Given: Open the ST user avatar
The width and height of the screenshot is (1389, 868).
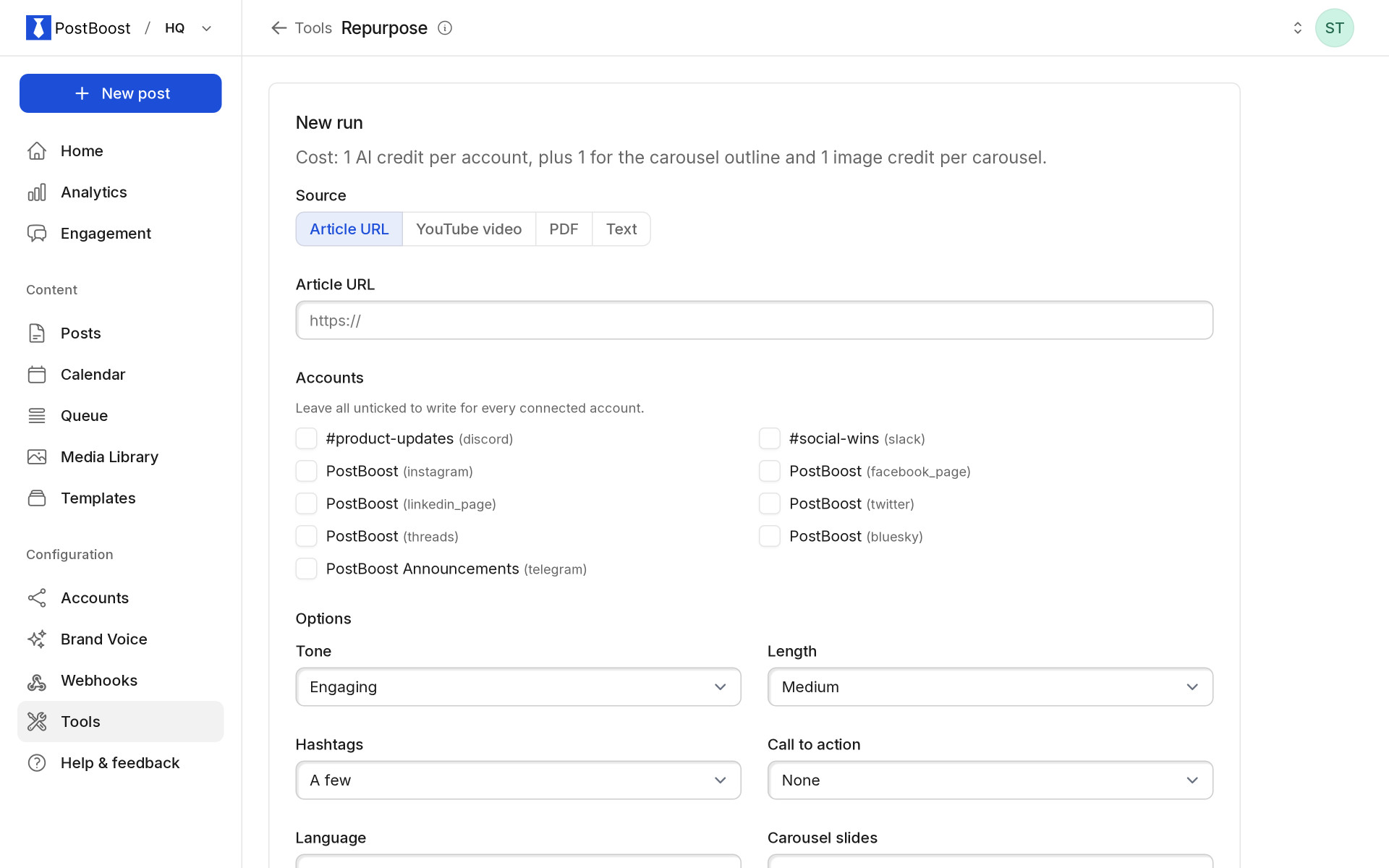Looking at the screenshot, I should 1334,27.
